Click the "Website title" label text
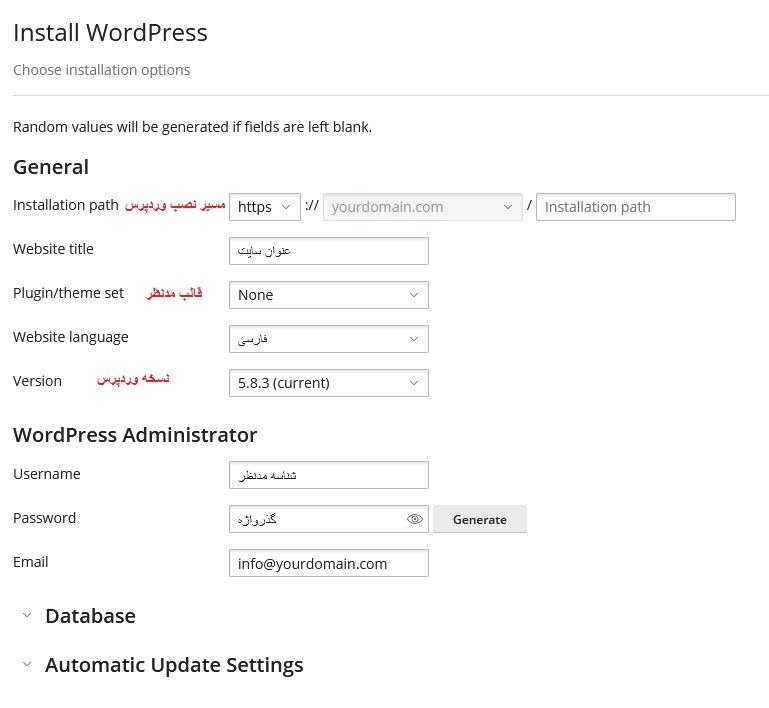Image resolution: width=769 pixels, height=708 pixels. [x=53, y=249]
